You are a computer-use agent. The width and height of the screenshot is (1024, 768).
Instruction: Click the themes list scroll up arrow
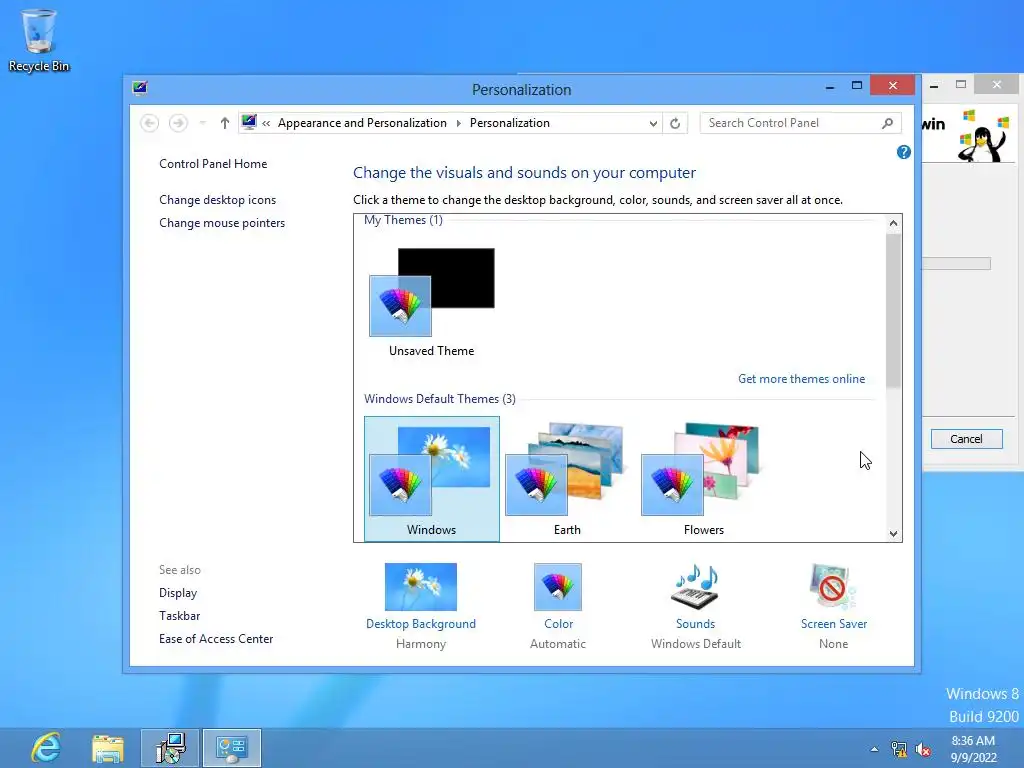coord(893,223)
